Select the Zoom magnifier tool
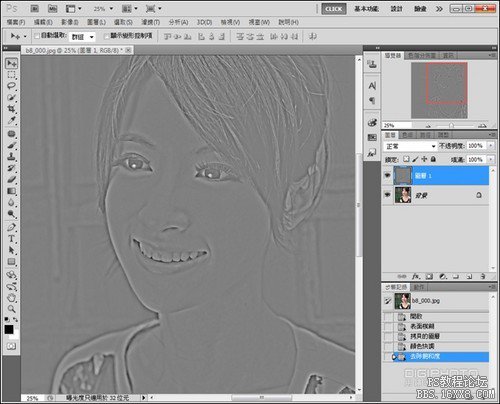This screenshot has width=500, height=404. coord(12,309)
